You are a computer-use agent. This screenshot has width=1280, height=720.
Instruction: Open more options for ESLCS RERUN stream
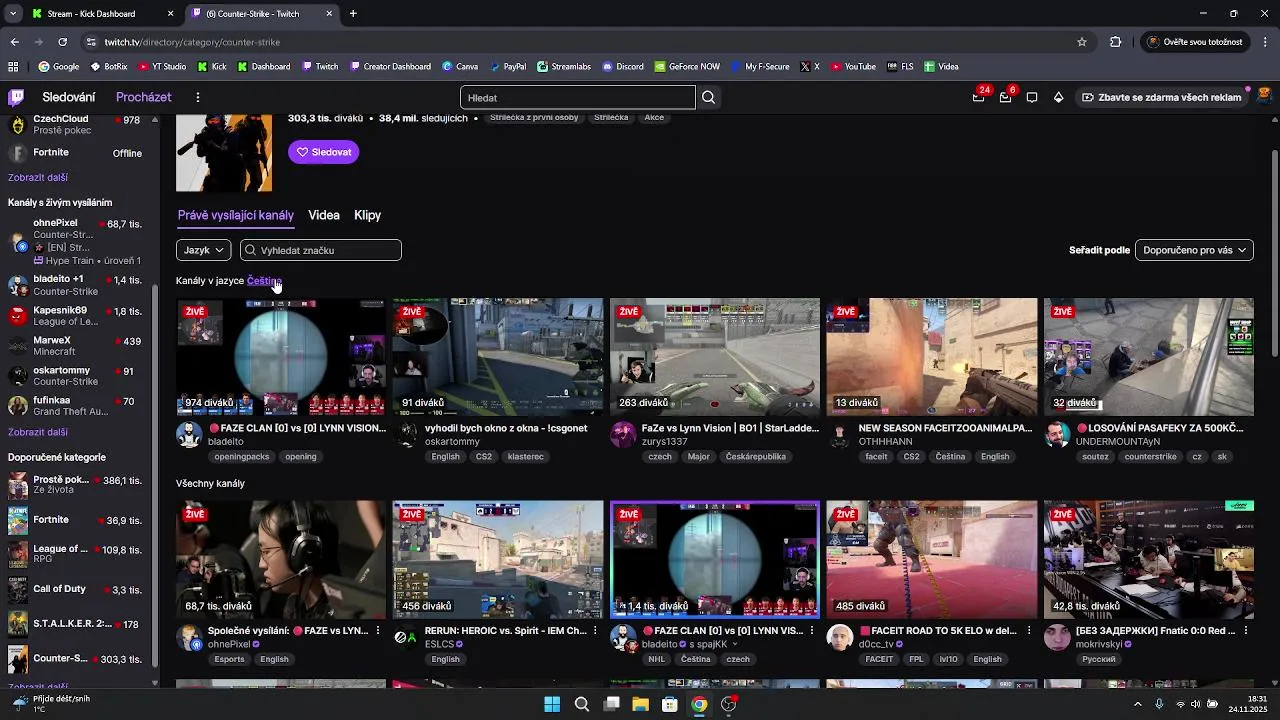coord(595,631)
